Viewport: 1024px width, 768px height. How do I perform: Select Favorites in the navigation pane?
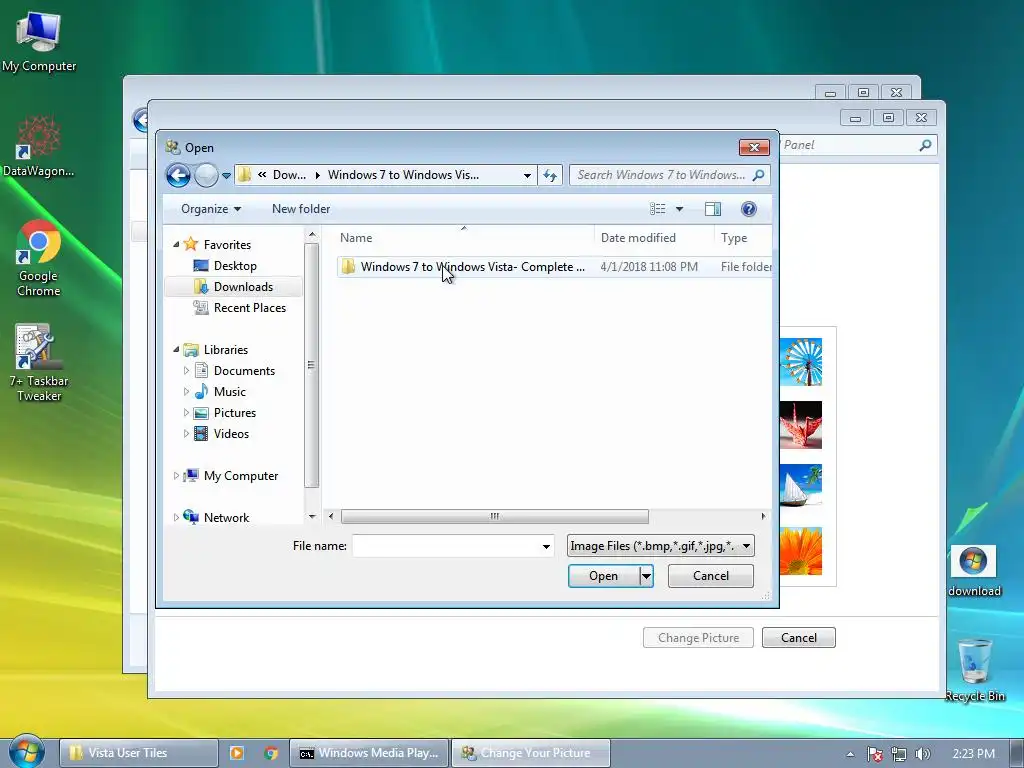pyautogui.click(x=227, y=244)
